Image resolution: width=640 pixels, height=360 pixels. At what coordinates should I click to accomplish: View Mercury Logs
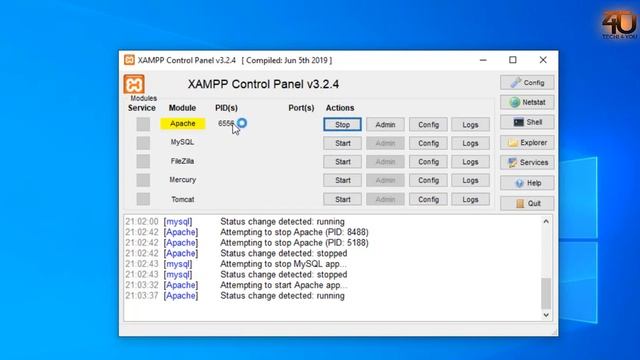(x=470, y=180)
